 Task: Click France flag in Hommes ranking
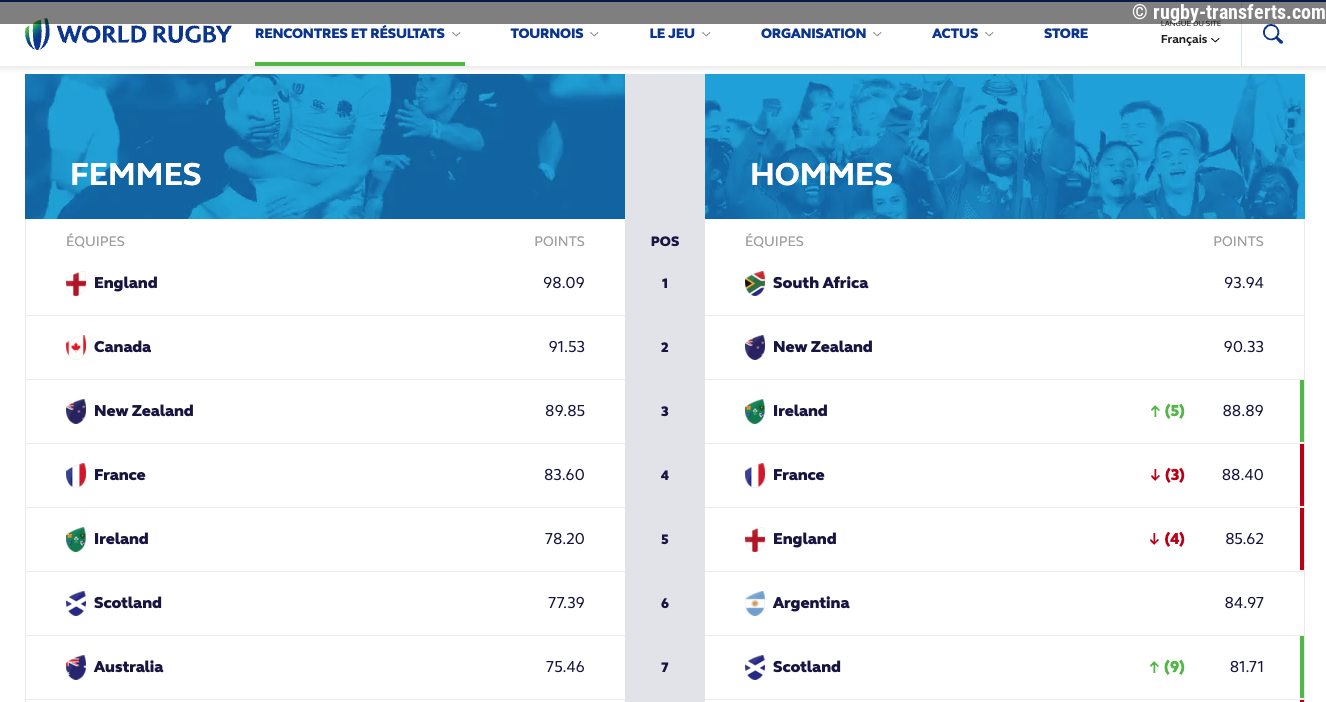coord(755,475)
